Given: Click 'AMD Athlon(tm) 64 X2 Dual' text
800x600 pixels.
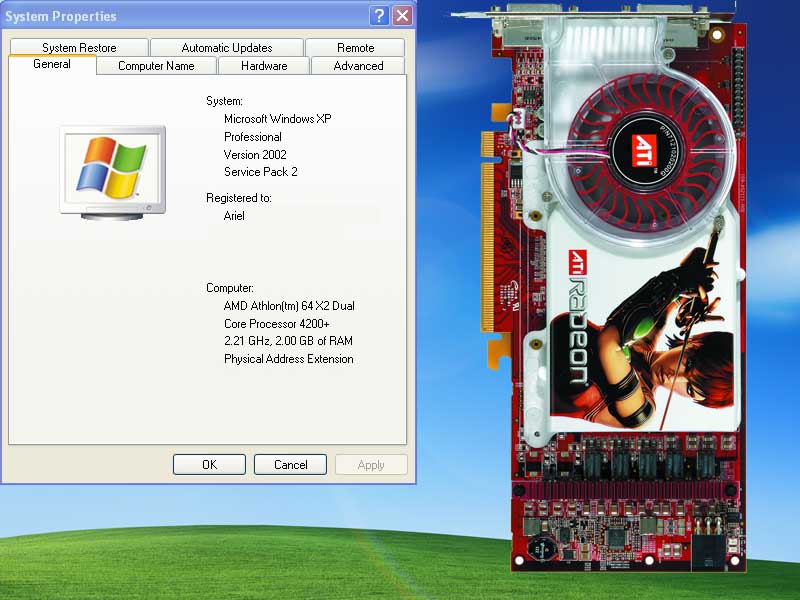Looking at the screenshot, I should coord(289,306).
